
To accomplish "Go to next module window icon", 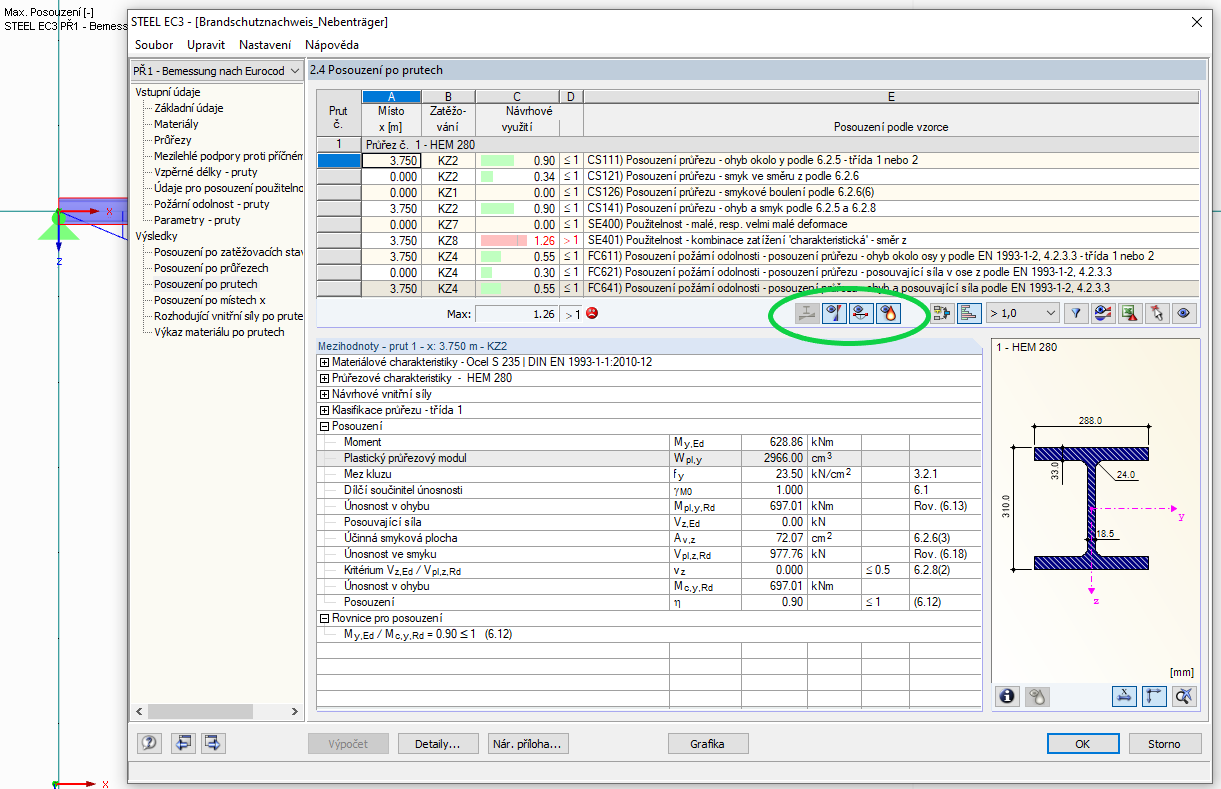I will (x=213, y=743).
